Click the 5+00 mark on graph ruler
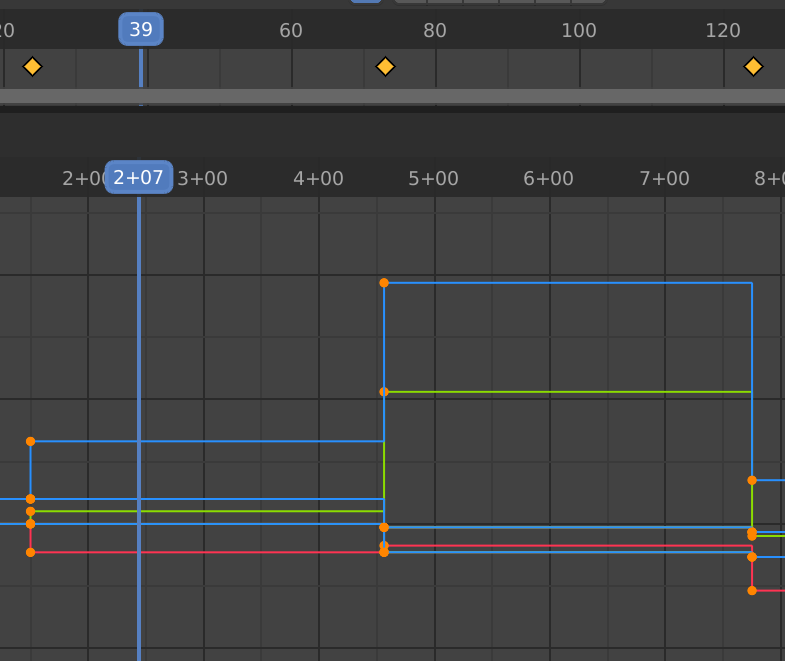Viewport: 785px width, 661px height. click(434, 178)
